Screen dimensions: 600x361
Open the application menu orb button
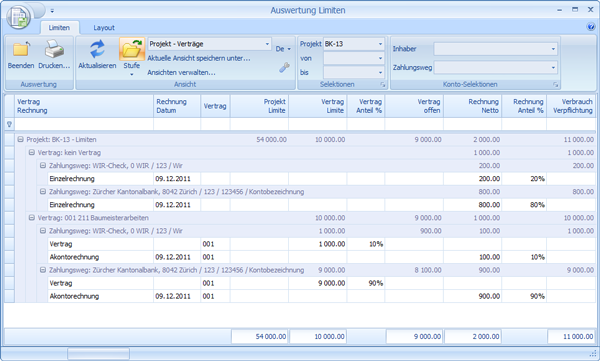pyautogui.click(x=18, y=17)
